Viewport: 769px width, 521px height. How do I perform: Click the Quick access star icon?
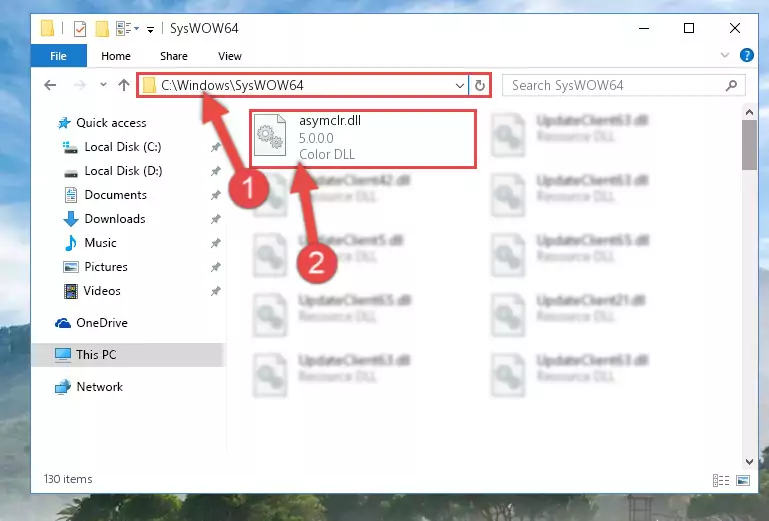pos(64,123)
